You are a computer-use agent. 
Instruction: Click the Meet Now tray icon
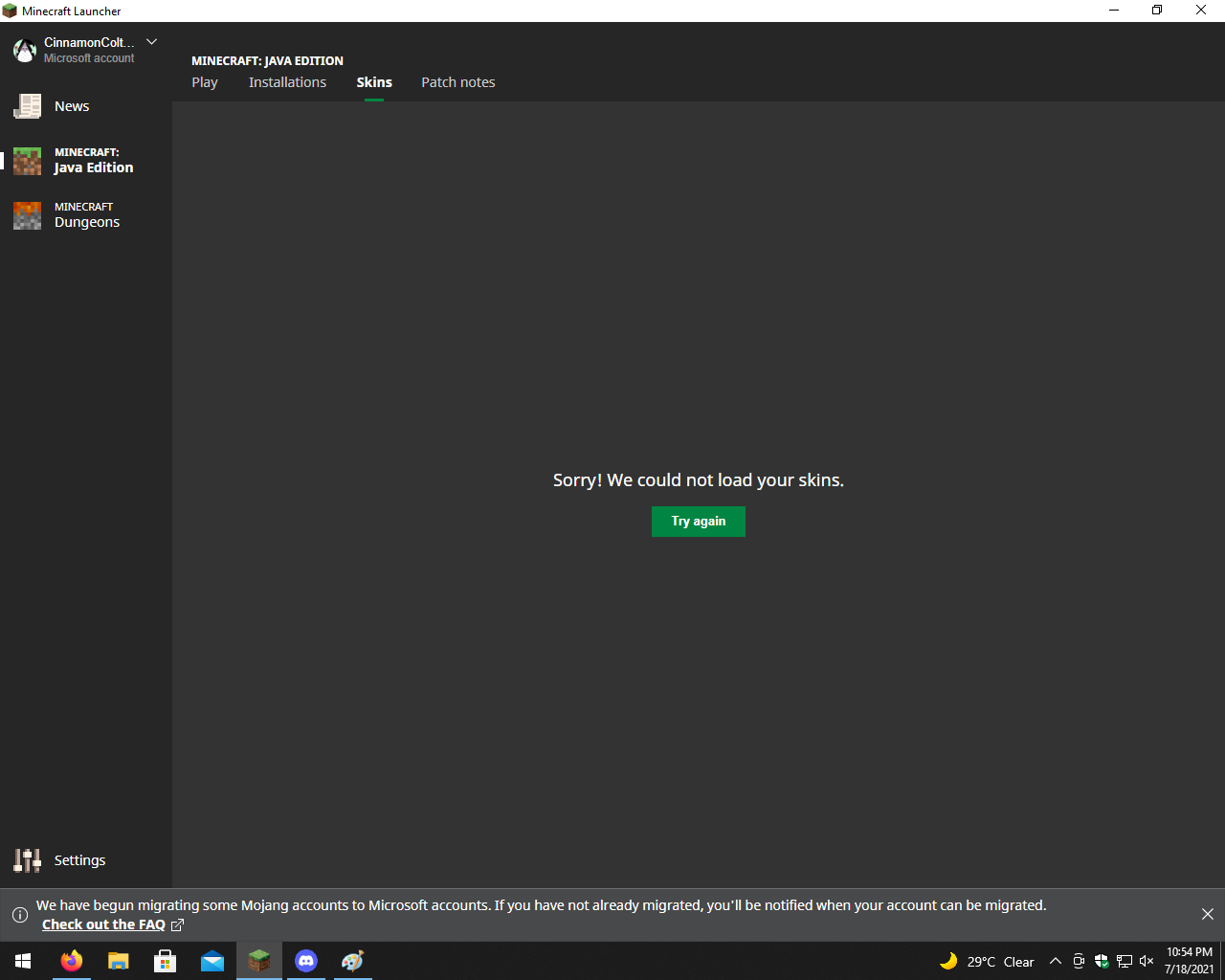click(x=1079, y=961)
